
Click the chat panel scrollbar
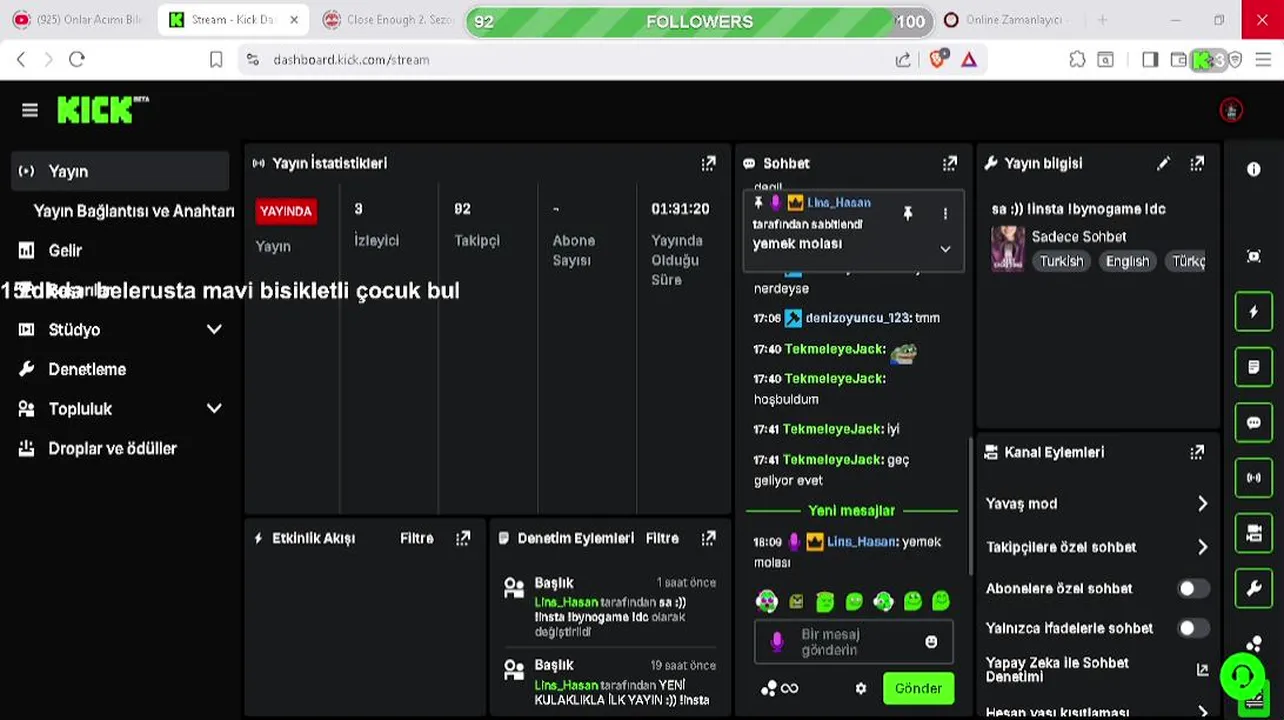click(x=969, y=505)
